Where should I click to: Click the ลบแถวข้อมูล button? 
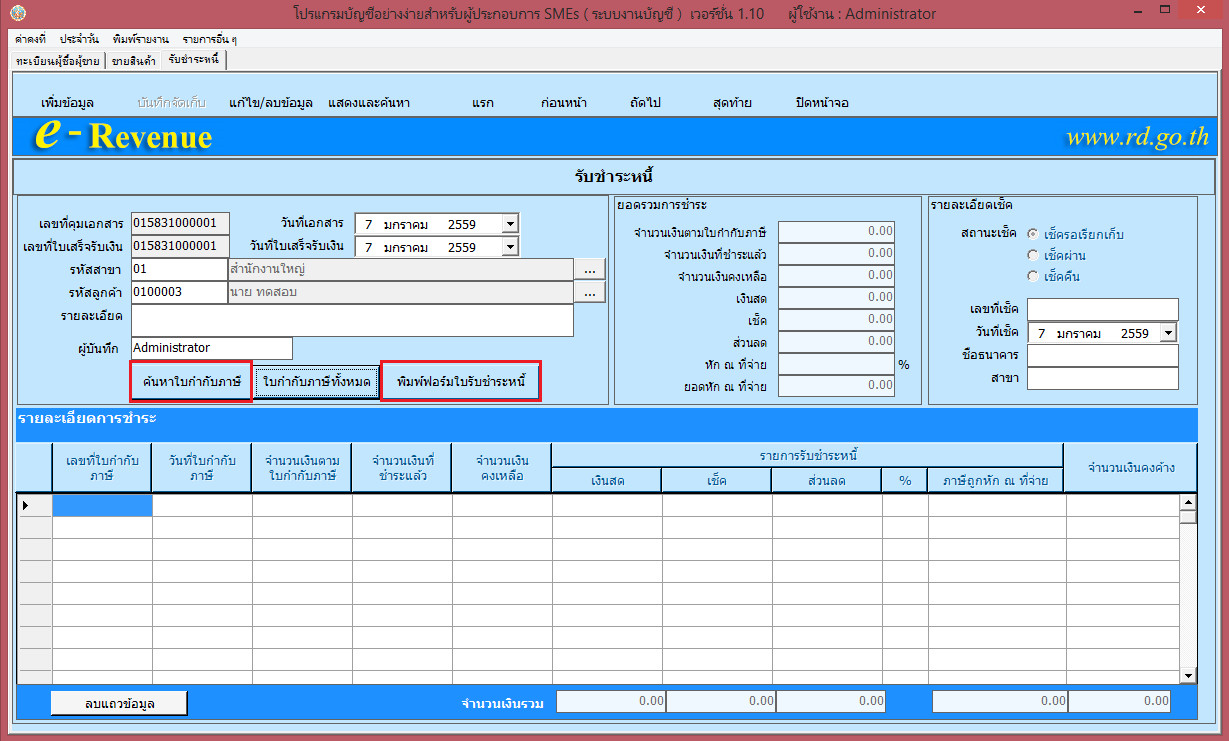coord(119,704)
